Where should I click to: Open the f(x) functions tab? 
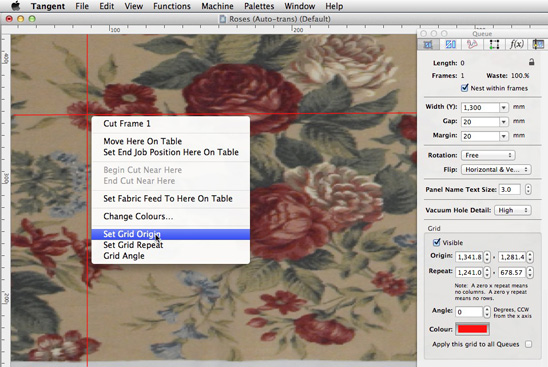point(517,44)
